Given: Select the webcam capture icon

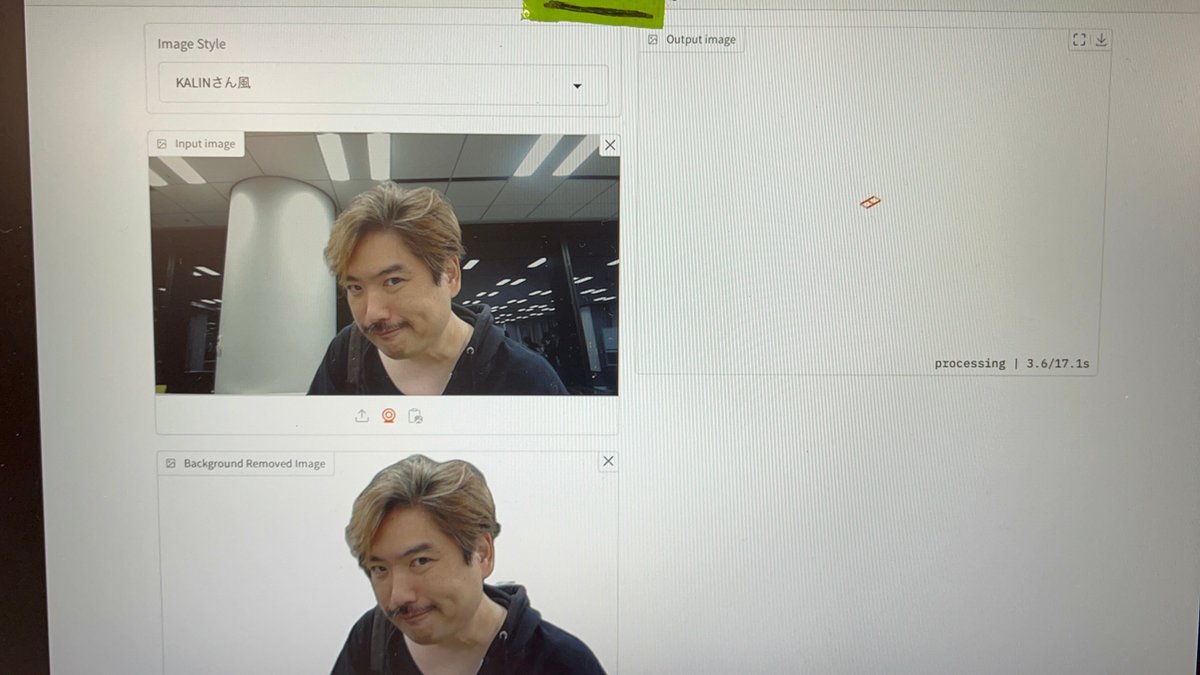Looking at the screenshot, I should (x=389, y=415).
